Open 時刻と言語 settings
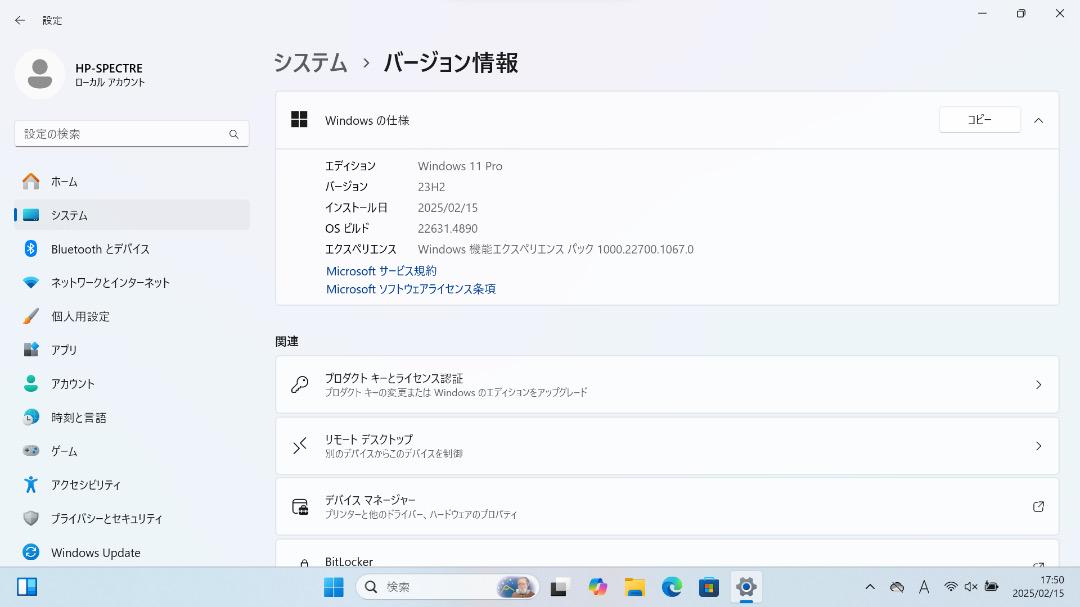Screen dimensions: 1080x607 tap(132, 418)
